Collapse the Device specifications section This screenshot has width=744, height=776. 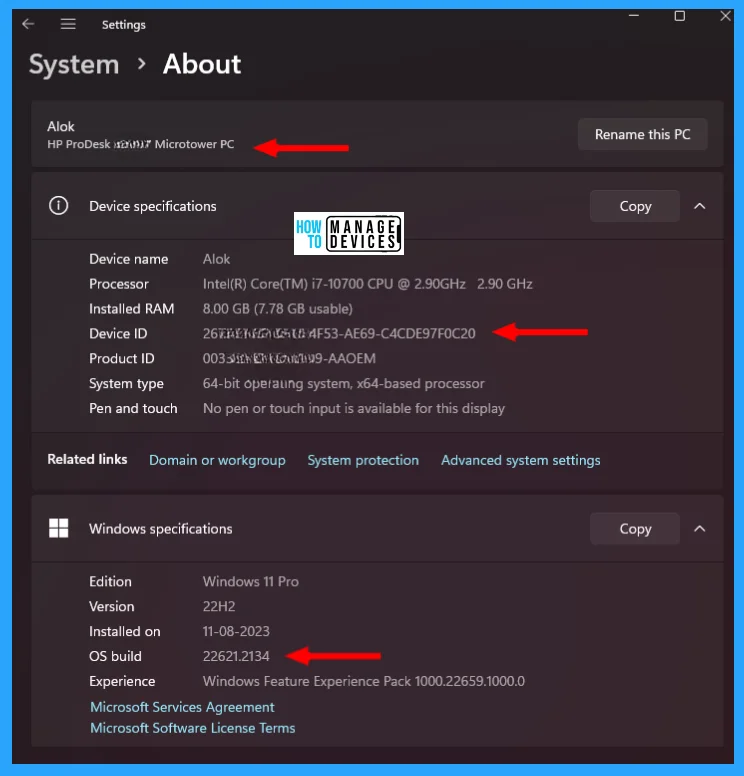pyautogui.click(x=699, y=206)
